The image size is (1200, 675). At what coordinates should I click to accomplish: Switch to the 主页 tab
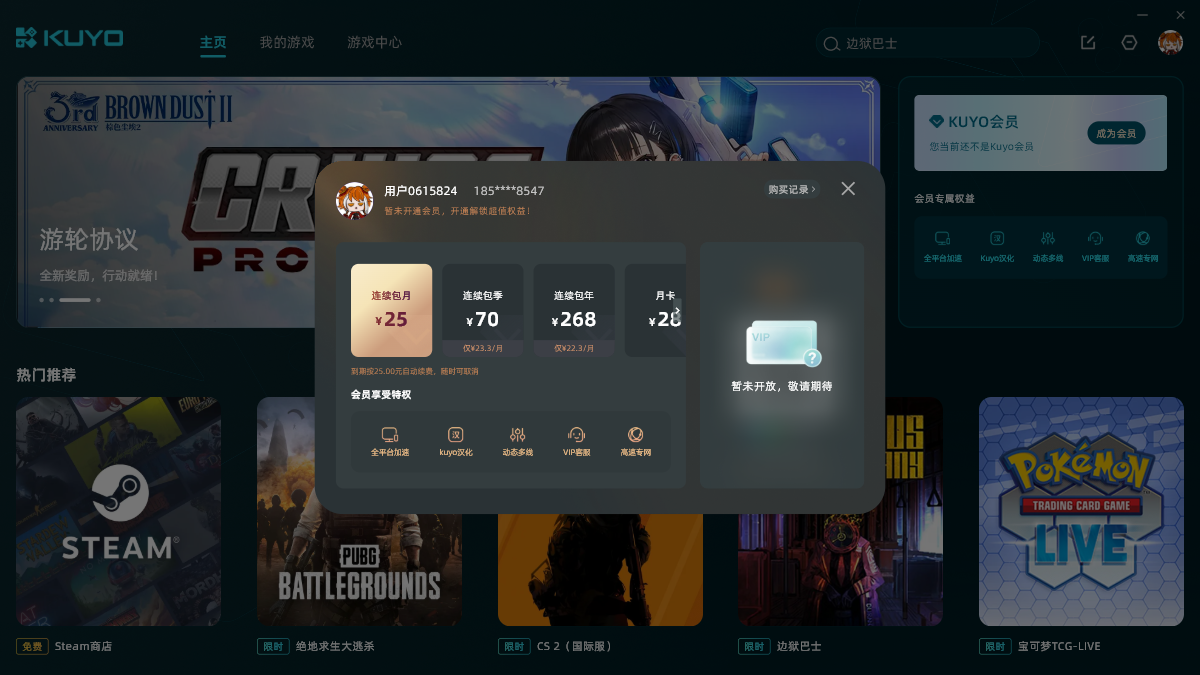click(213, 42)
